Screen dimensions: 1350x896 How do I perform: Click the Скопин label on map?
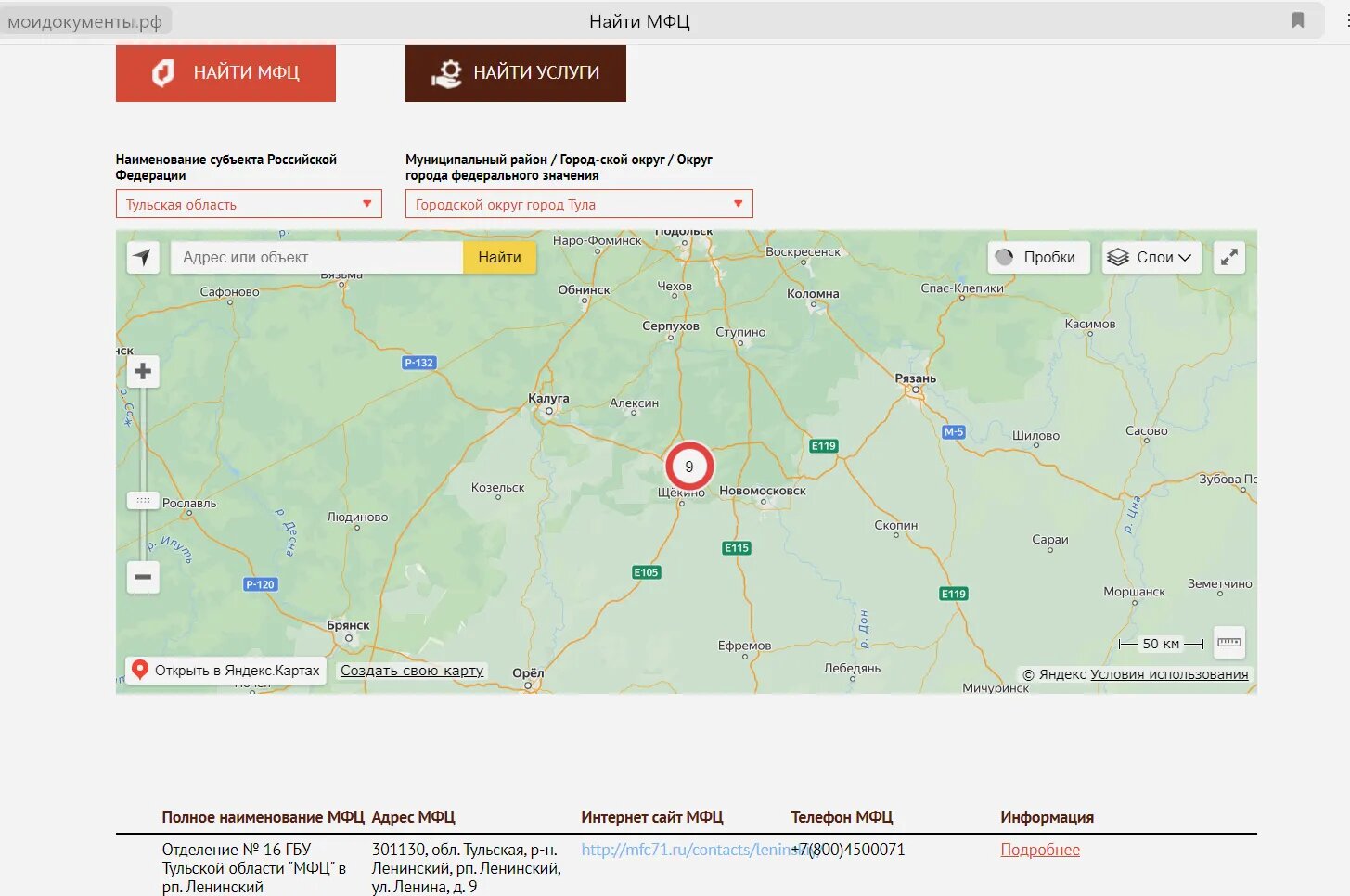pyautogui.click(x=895, y=525)
